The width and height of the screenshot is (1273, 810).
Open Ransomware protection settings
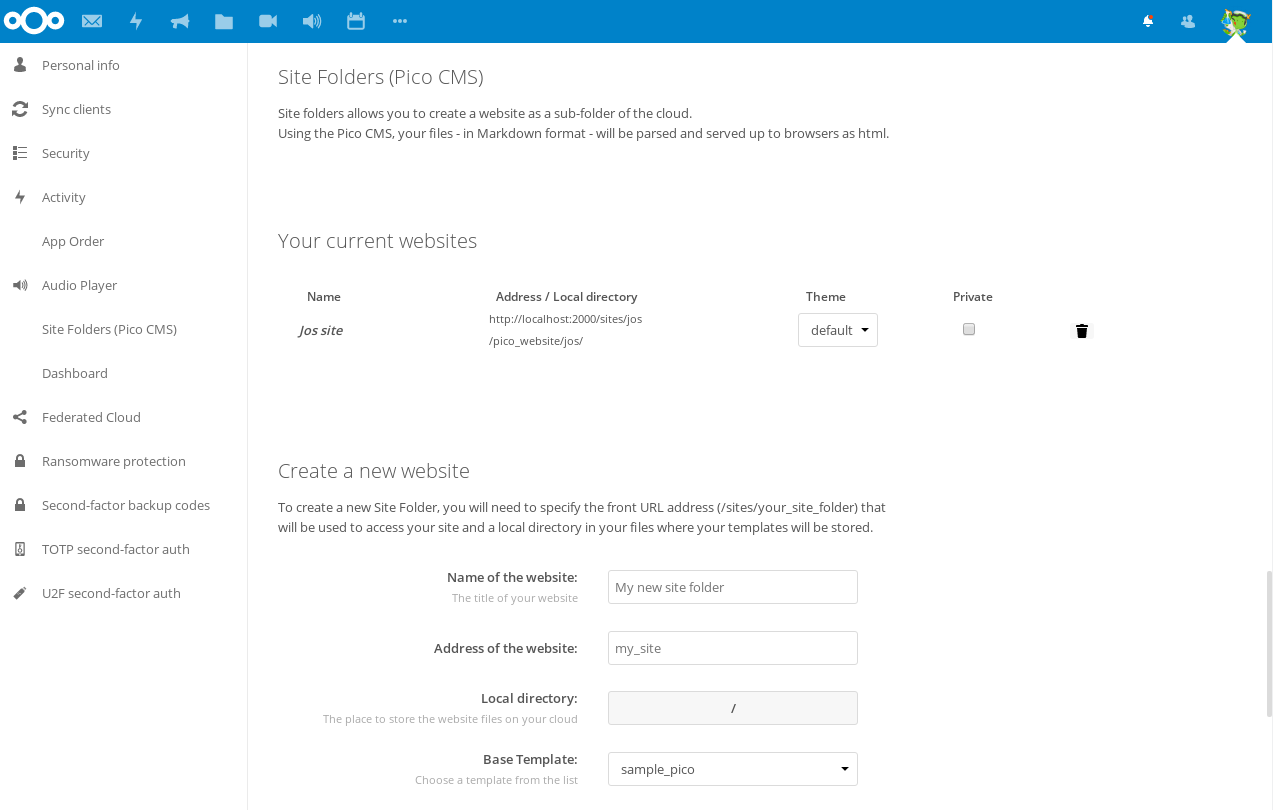114,461
